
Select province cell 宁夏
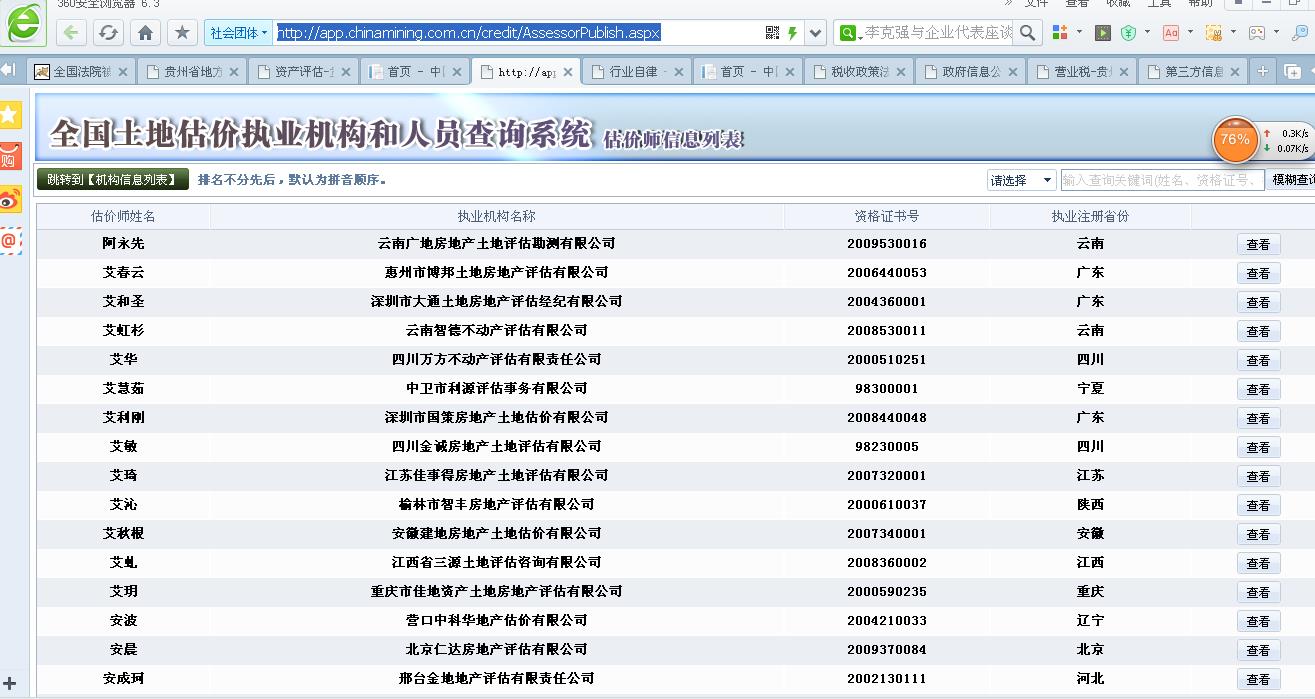pos(1090,388)
